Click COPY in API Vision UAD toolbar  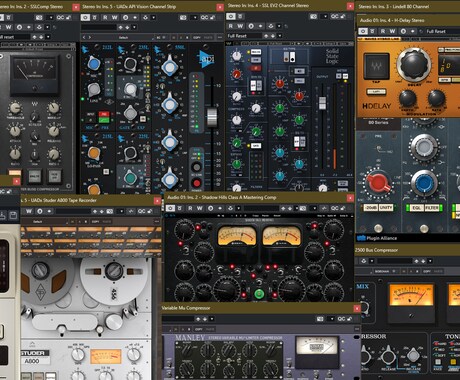point(197,37)
